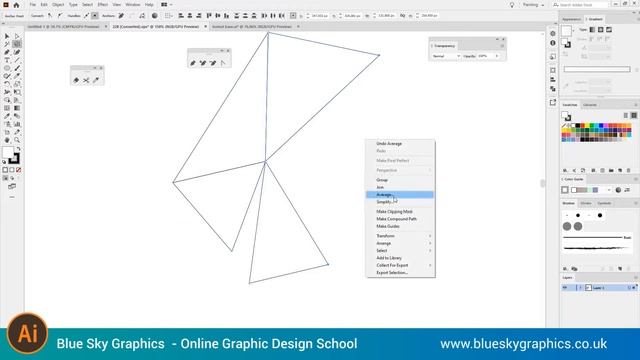Select the Direct Selection tool
This screenshot has height=360, width=640.
(x=17, y=36)
